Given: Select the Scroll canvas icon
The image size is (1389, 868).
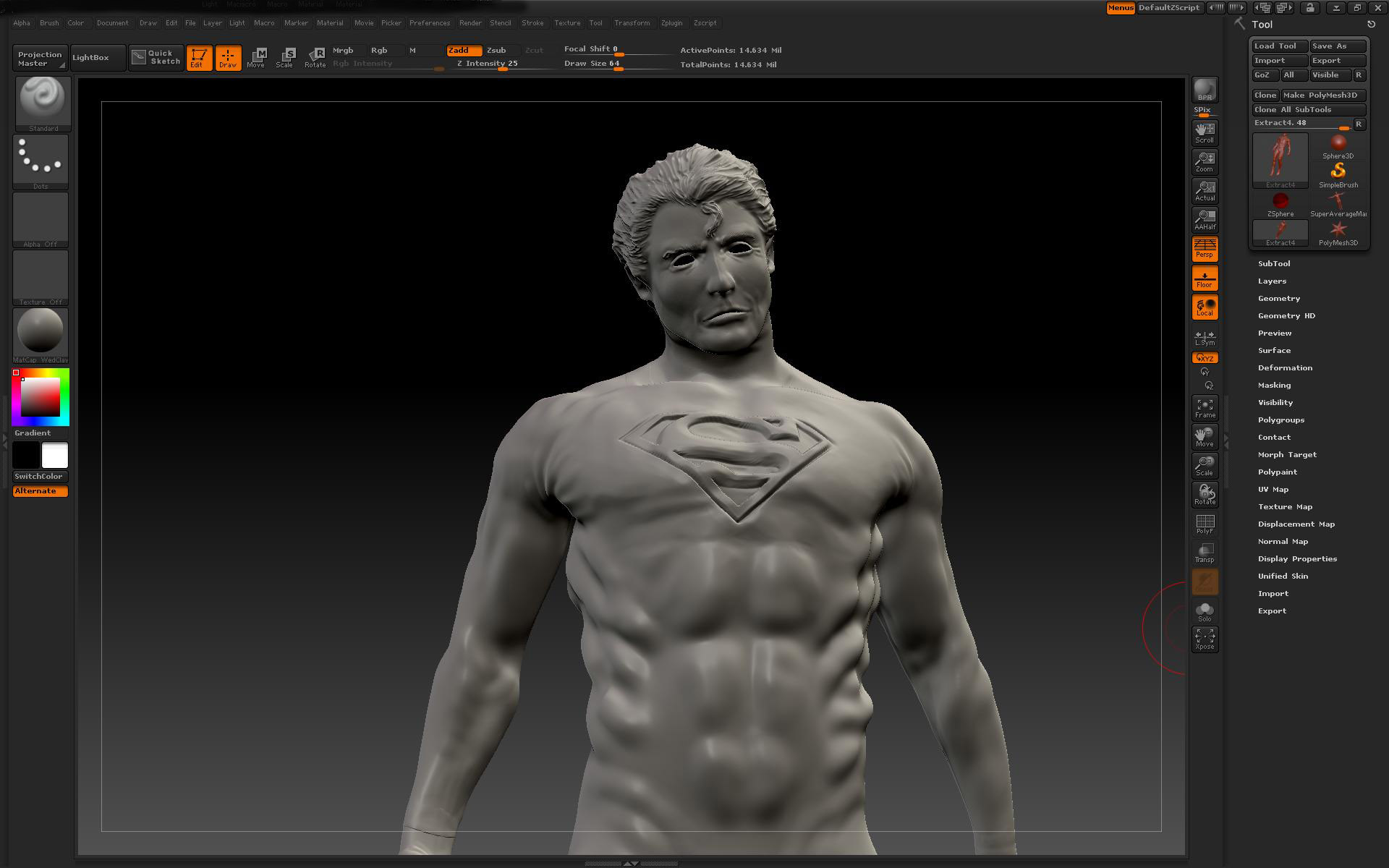Looking at the screenshot, I should click(1205, 132).
